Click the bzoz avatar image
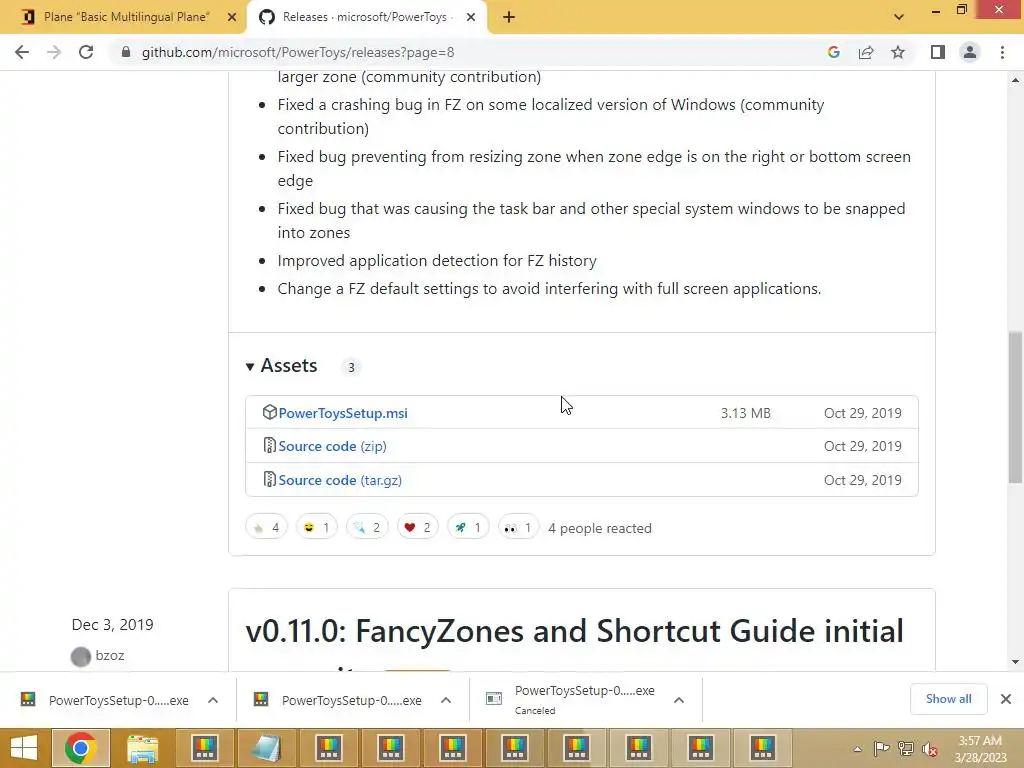 point(81,656)
